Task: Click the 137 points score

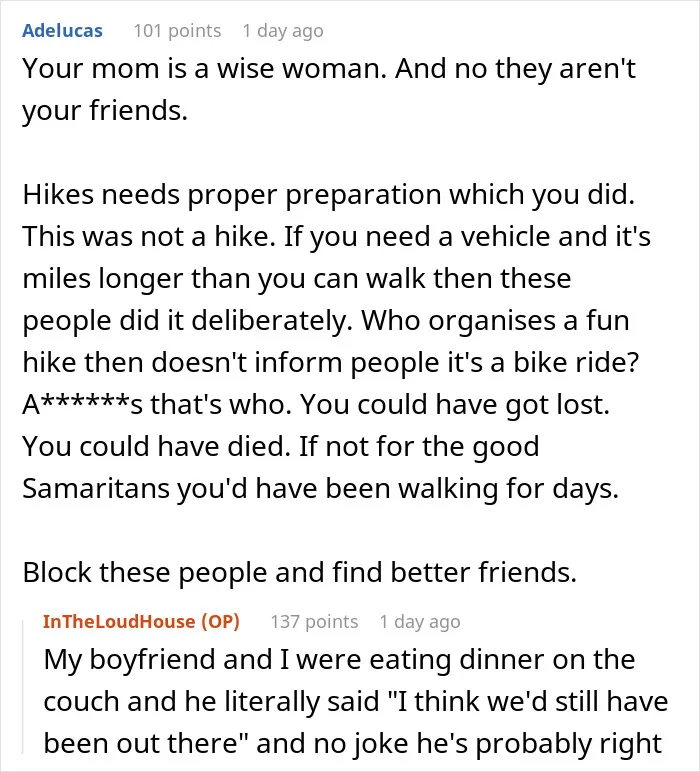Action: point(314,621)
